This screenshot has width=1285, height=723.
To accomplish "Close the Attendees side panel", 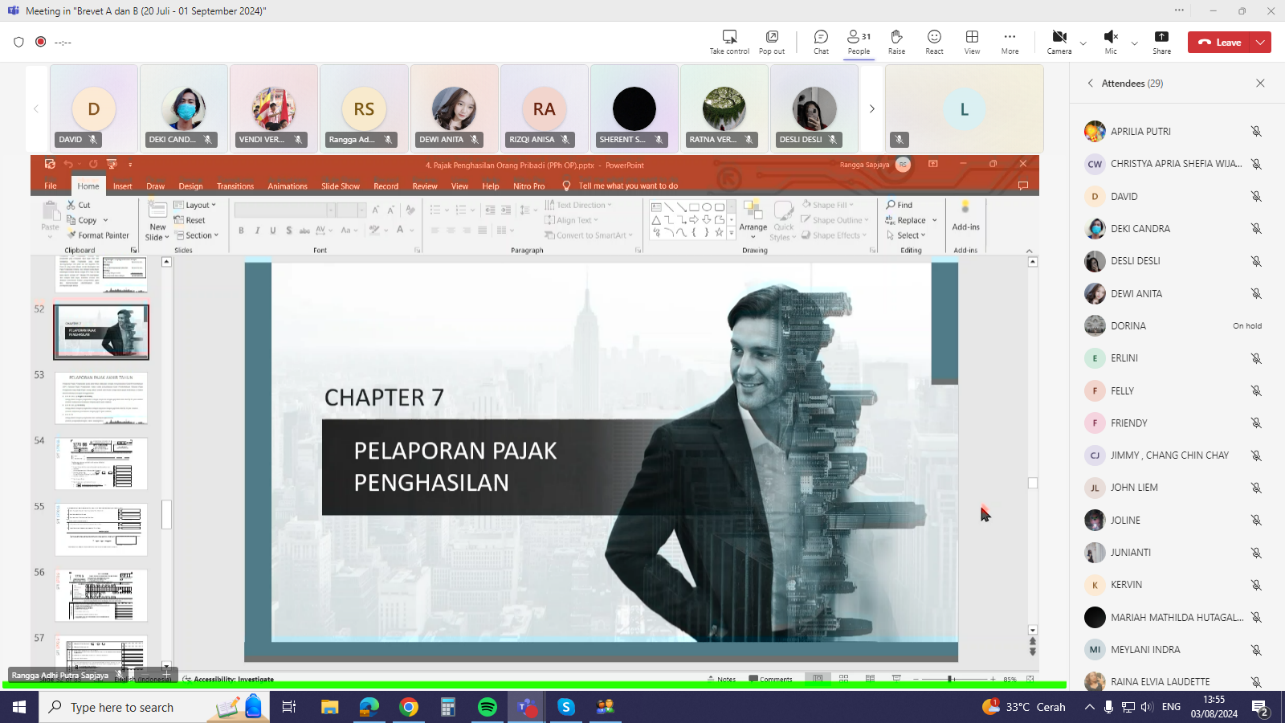I will (x=1260, y=84).
